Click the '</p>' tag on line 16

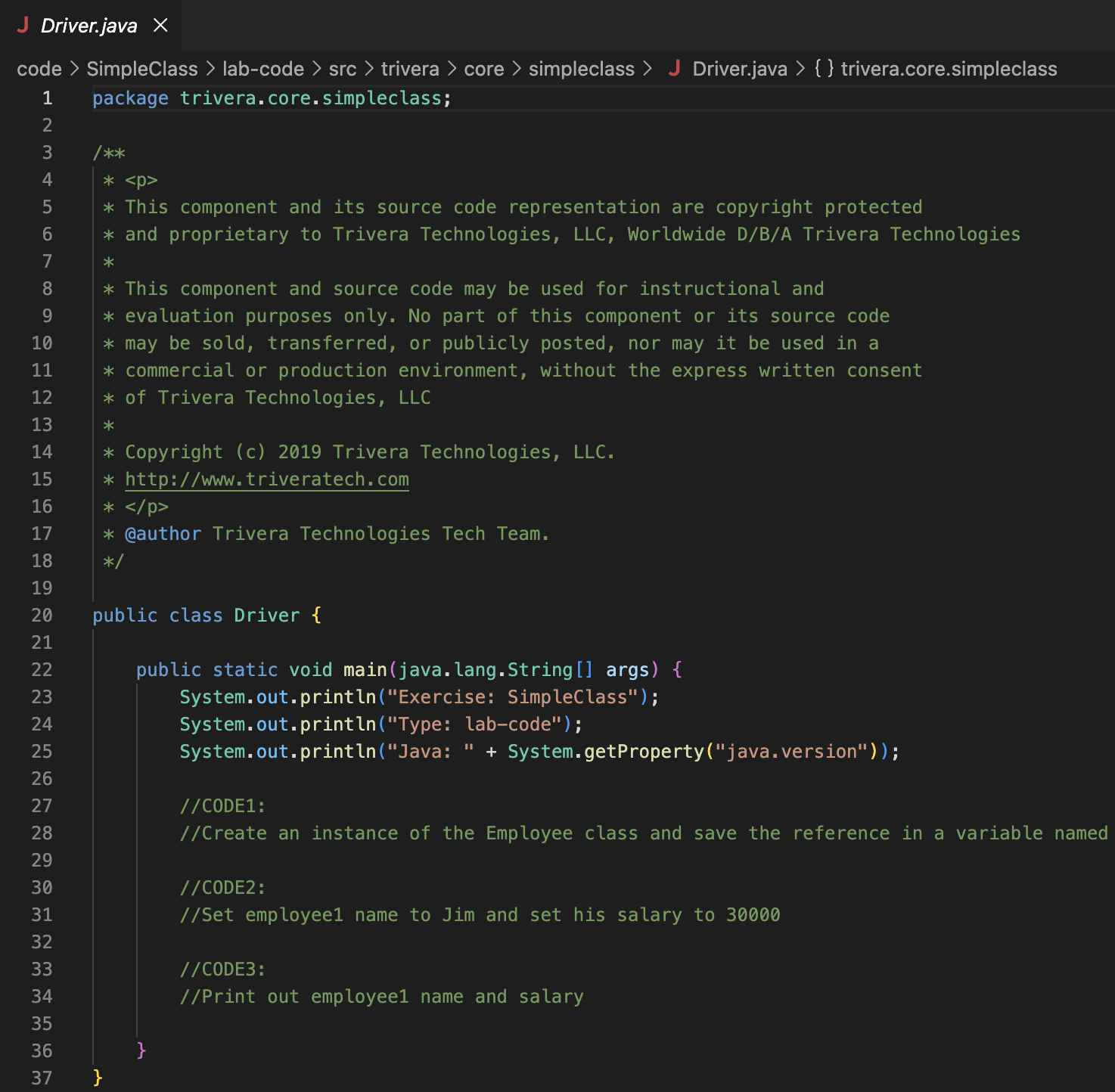point(147,507)
